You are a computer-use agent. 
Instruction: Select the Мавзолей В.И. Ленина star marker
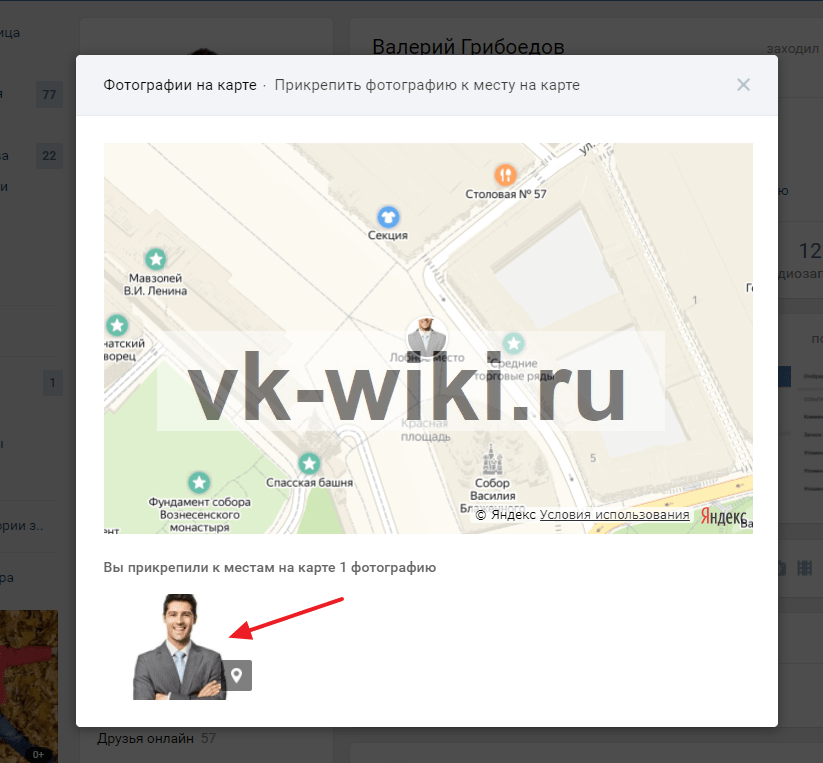[x=155, y=257]
